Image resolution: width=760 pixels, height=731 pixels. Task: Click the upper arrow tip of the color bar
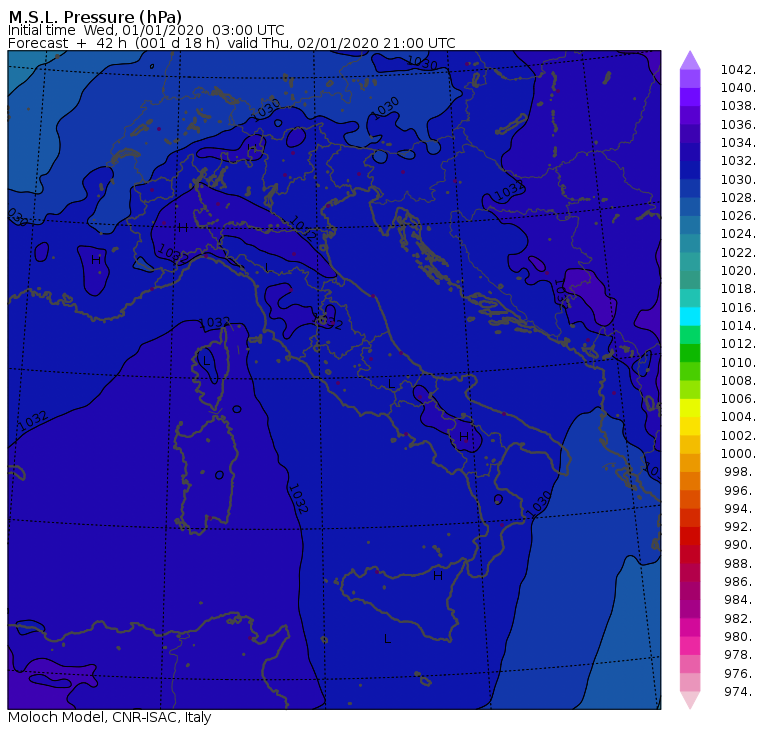(x=690, y=60)
